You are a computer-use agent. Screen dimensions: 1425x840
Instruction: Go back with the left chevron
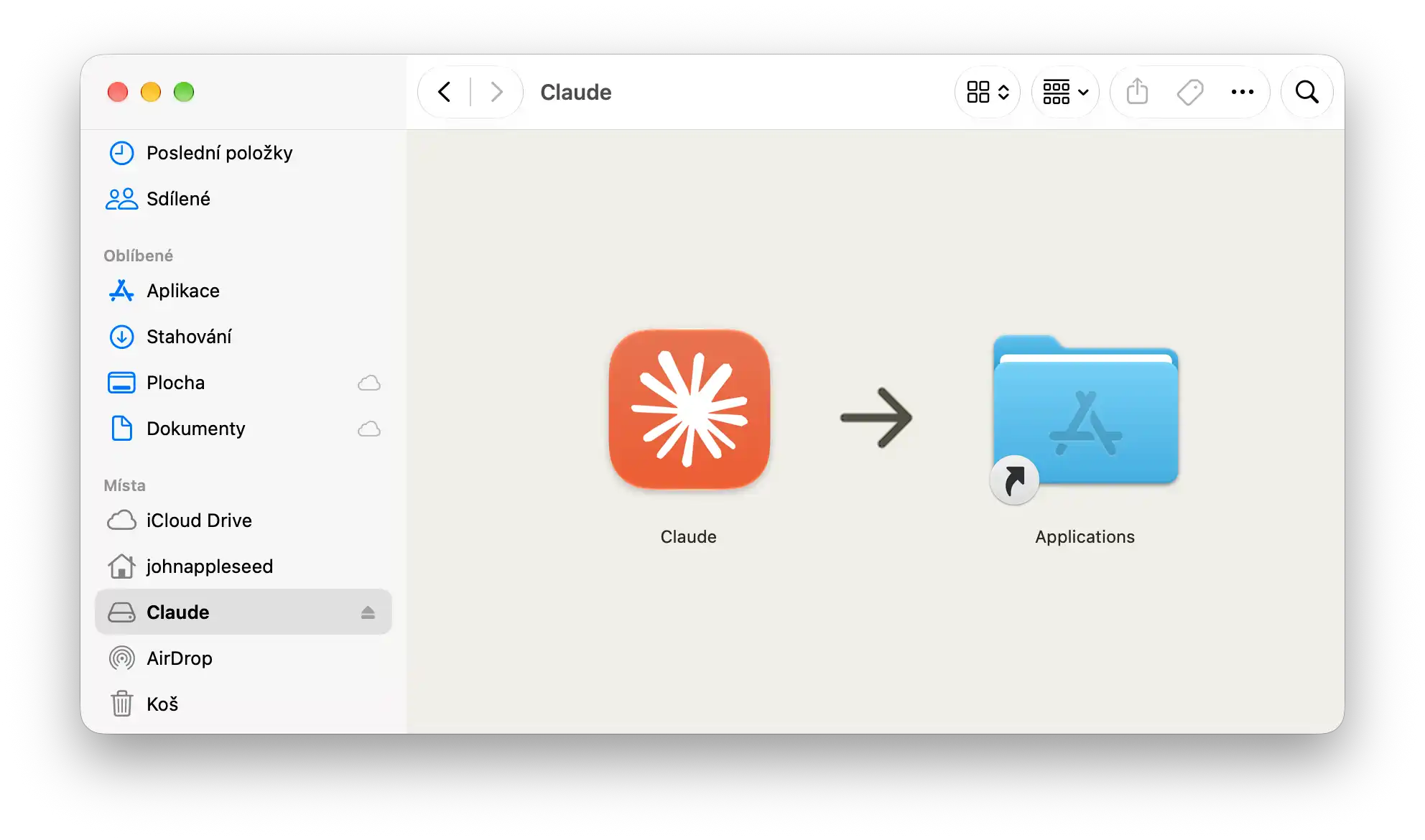click(445, 92)
